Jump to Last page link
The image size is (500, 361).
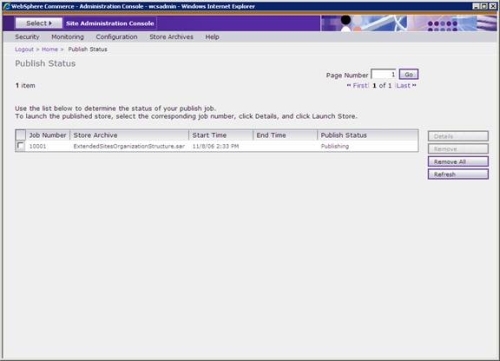[406, 86]
